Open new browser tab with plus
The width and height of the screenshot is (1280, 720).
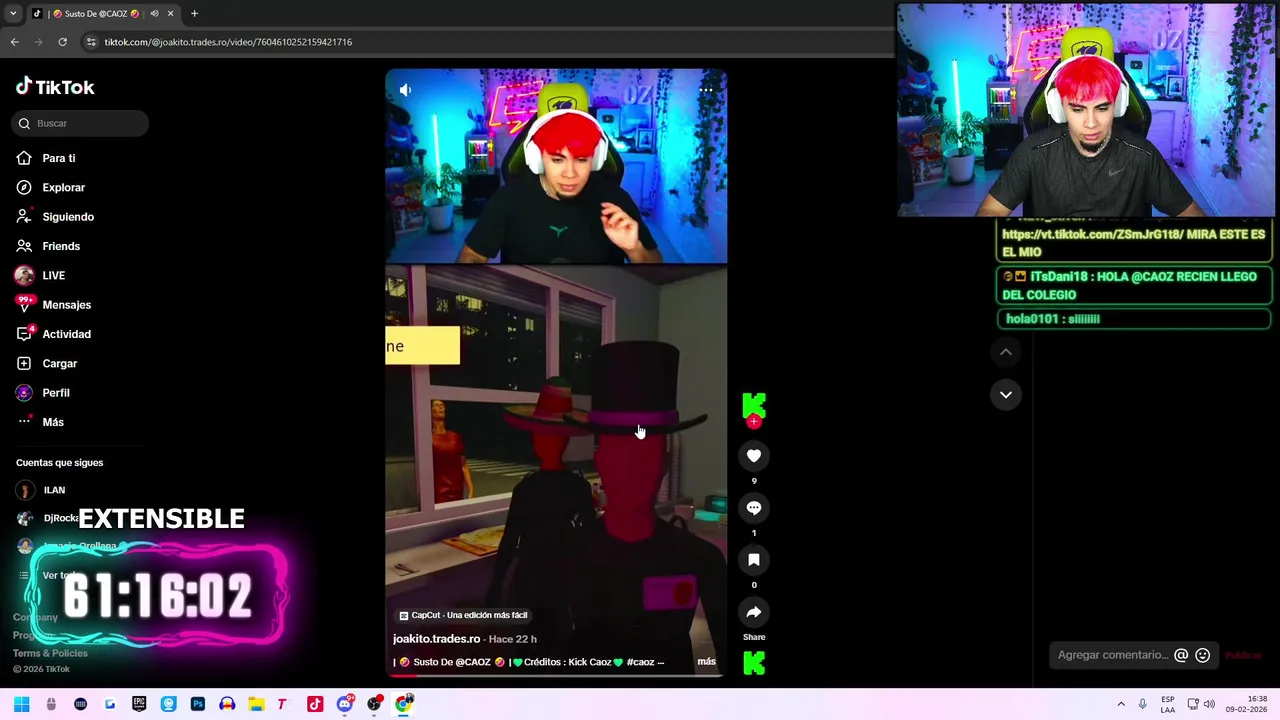194,14
